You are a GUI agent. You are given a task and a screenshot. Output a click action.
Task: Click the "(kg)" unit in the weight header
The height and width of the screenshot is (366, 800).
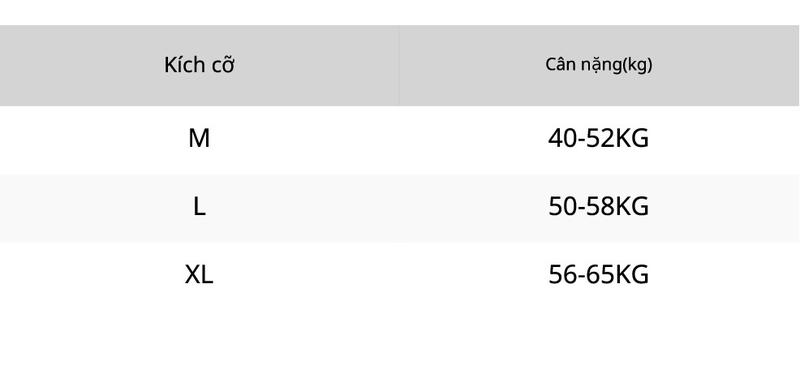638,66
